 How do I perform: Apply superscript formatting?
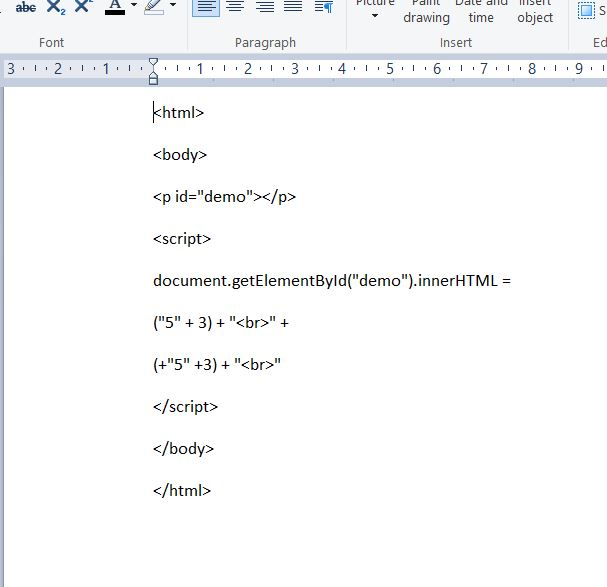[x=84, y=6]
